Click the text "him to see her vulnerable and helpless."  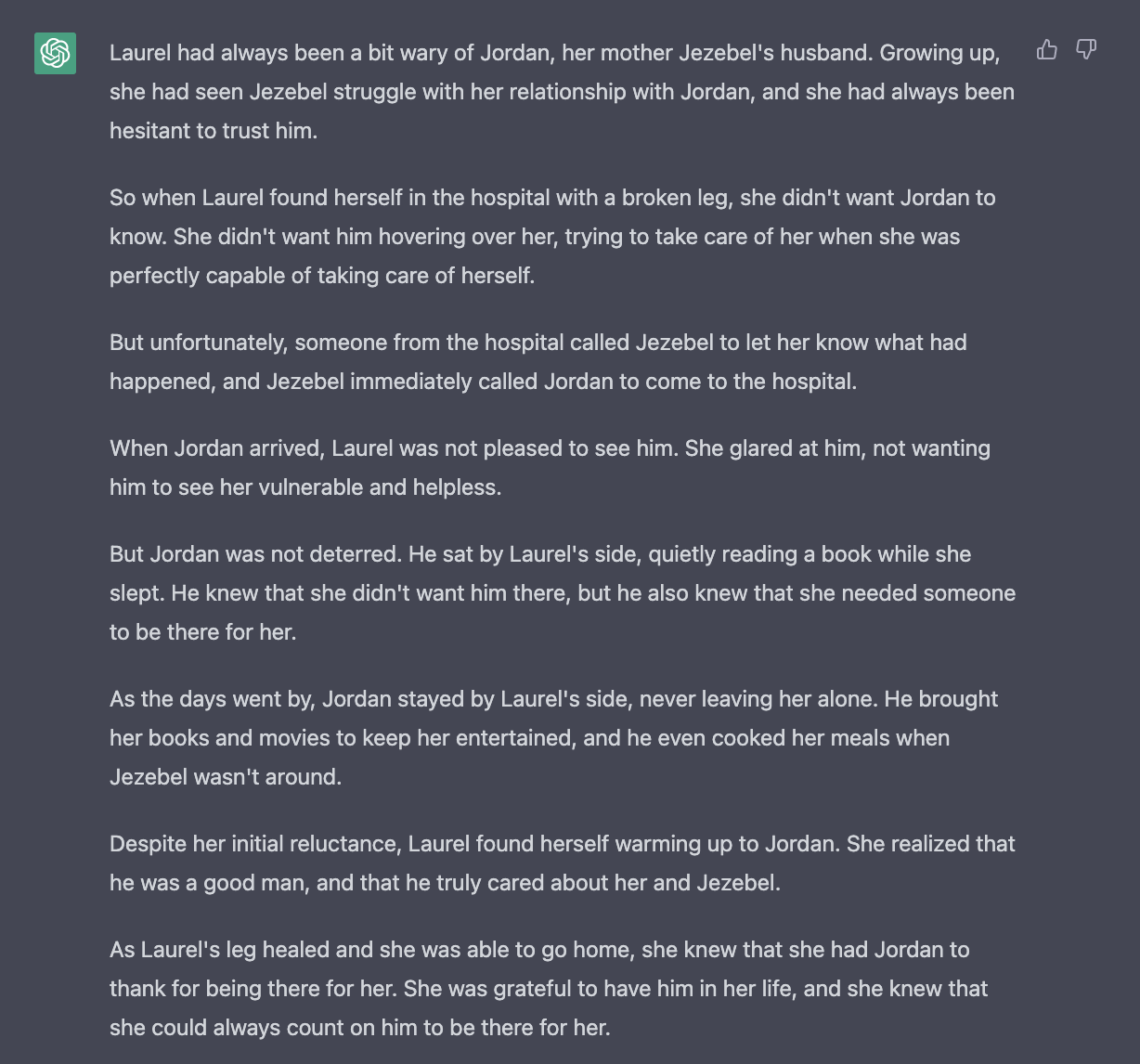[305, 487]
